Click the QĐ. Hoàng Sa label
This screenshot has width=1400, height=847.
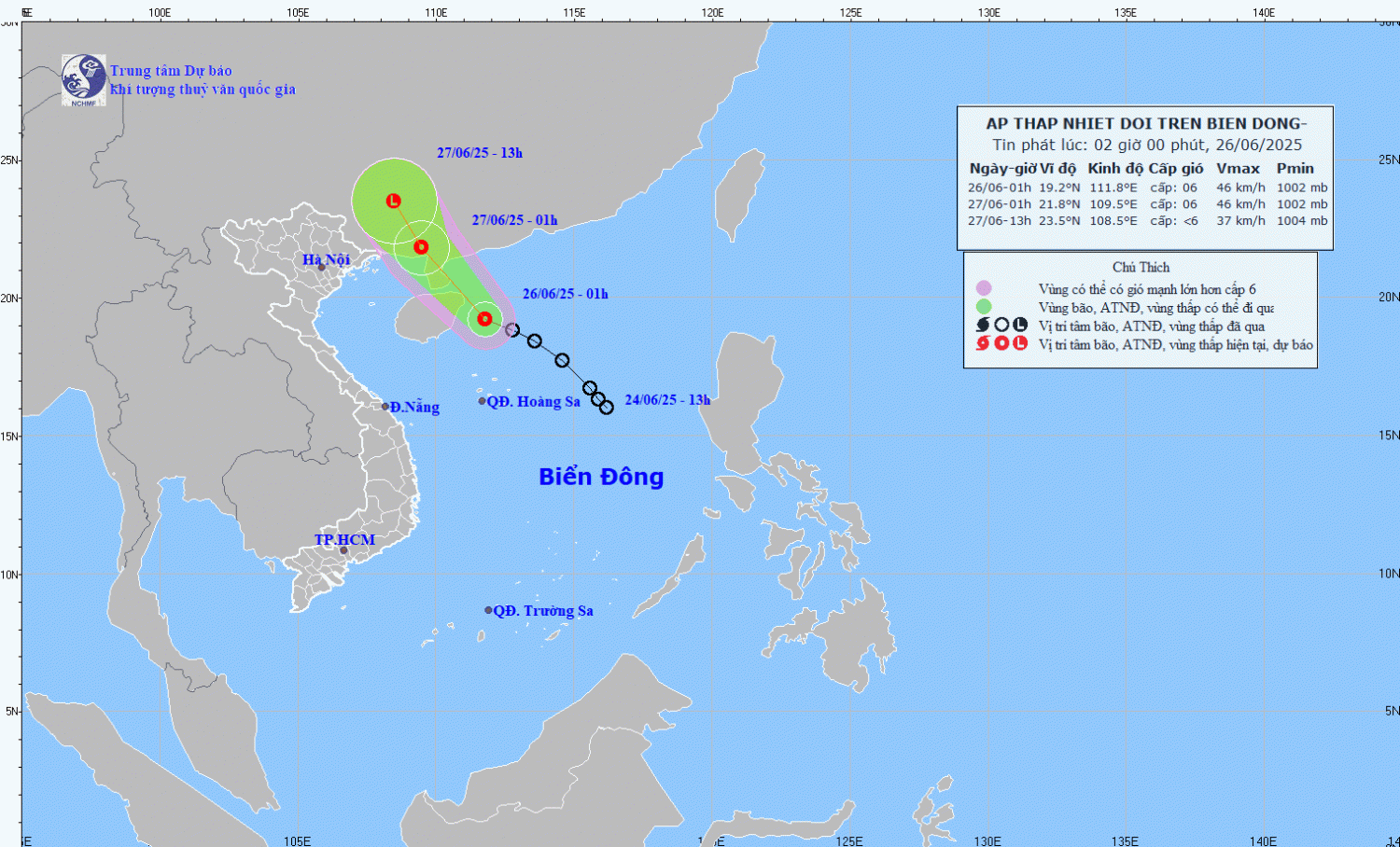pyautogui.click(x=533, y=401)
